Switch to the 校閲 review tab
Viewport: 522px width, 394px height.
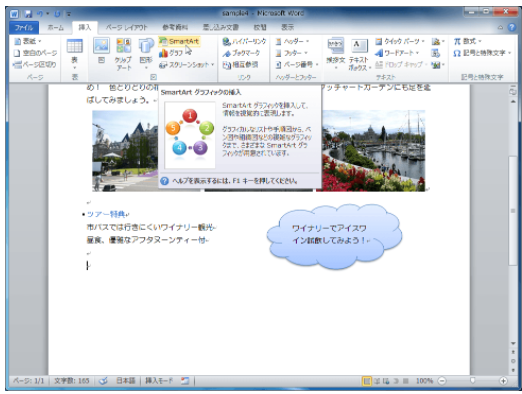(x=260, y=27)
